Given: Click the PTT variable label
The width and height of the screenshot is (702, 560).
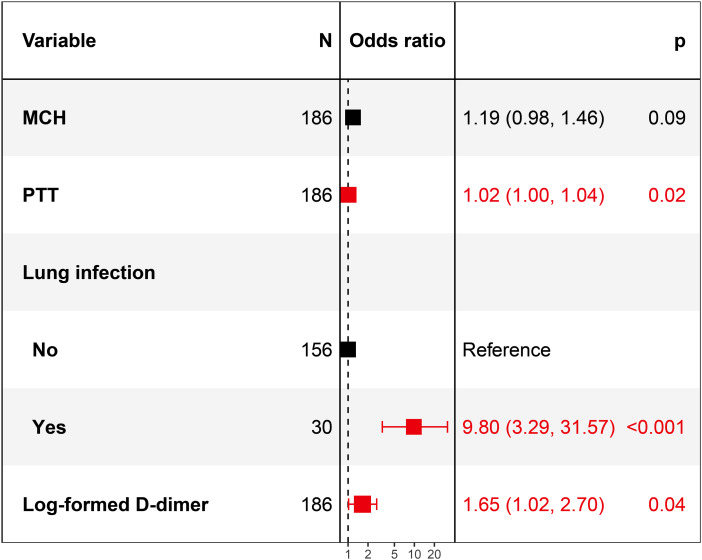Looking at the screenshot, I should pos(41,195).
